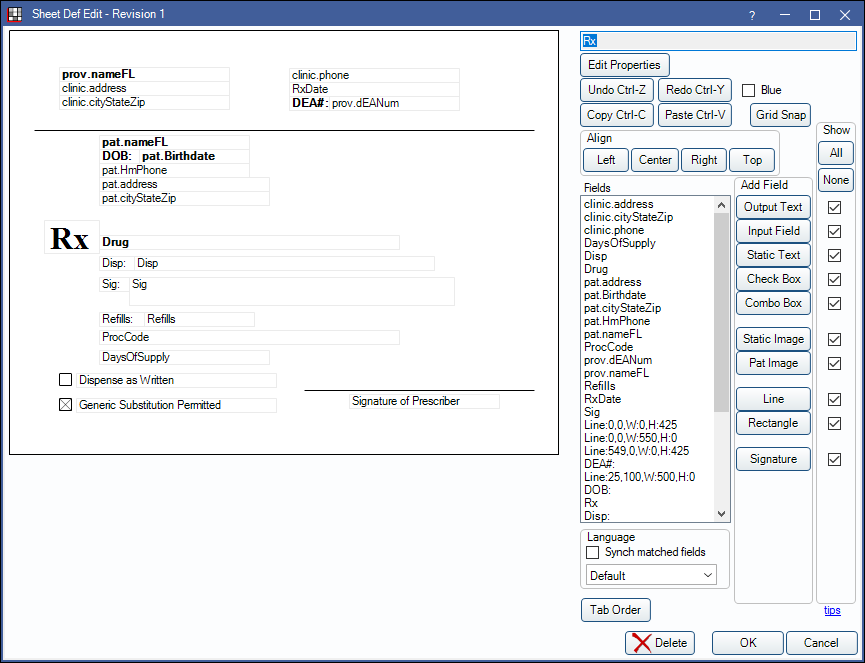Select pat.Birthdate in the Fields list
The height and width of the screenshot is (663, 865).
(615, 295)
